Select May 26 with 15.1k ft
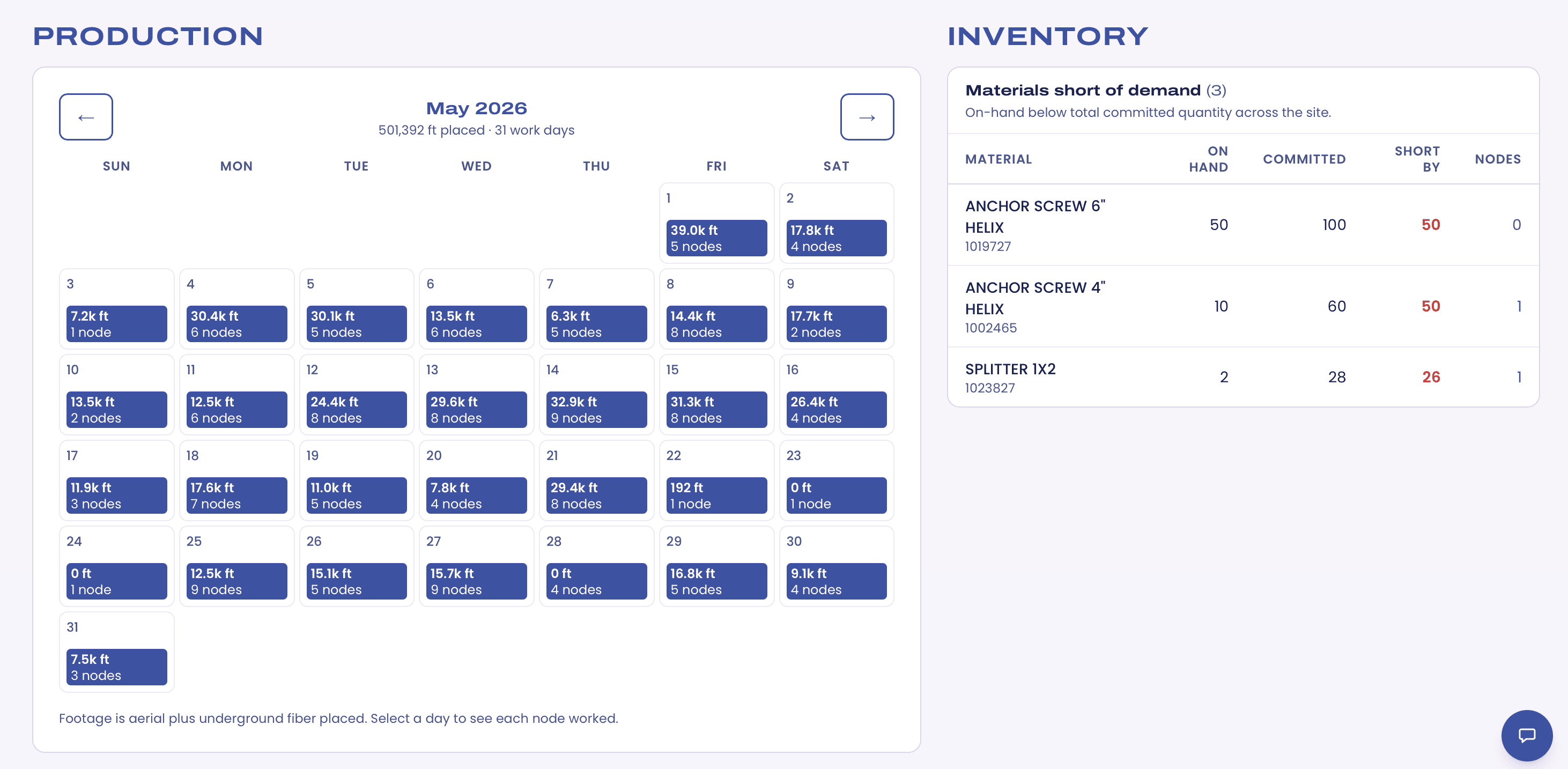Screen dimensions: 1568x769 [356, 567]
